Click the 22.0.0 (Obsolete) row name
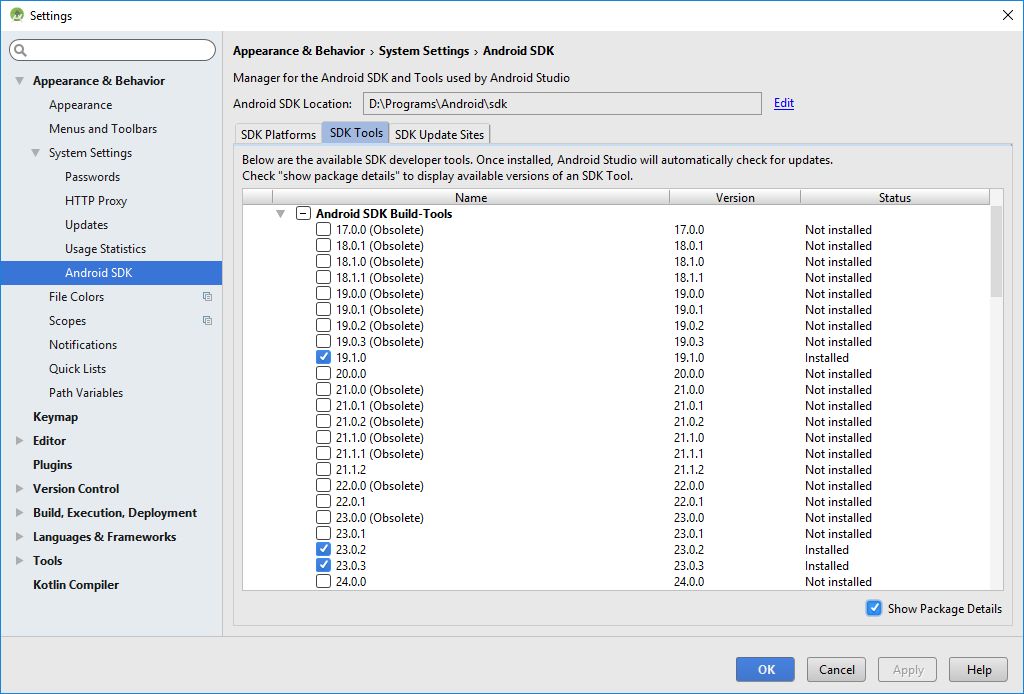 379,486
